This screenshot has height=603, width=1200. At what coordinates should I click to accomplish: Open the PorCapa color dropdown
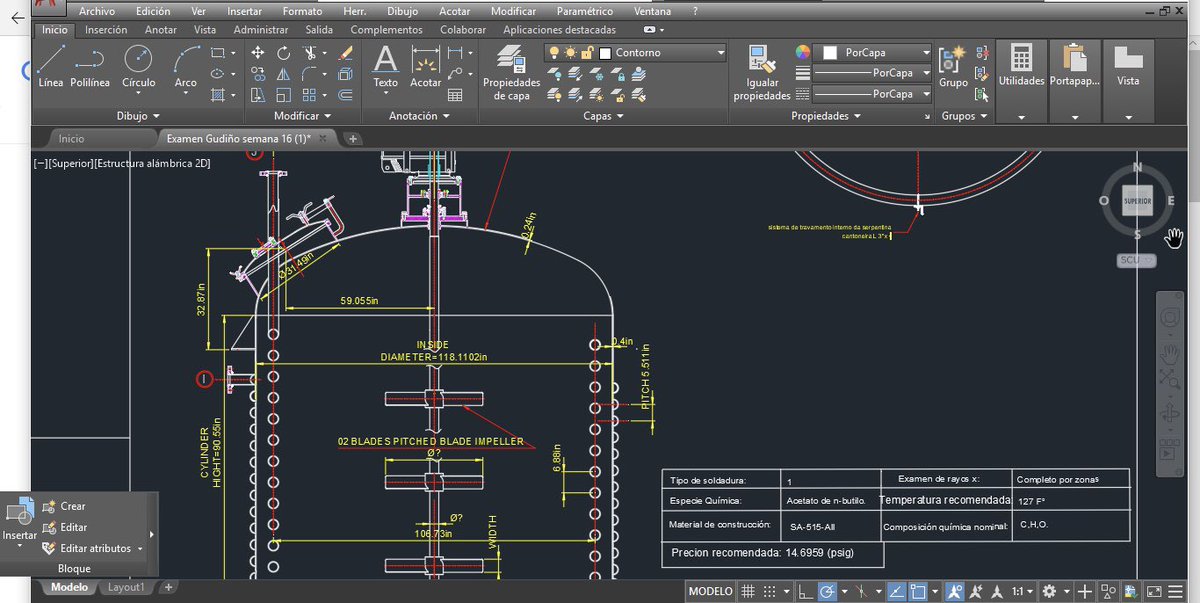click(x=927, y=52)
